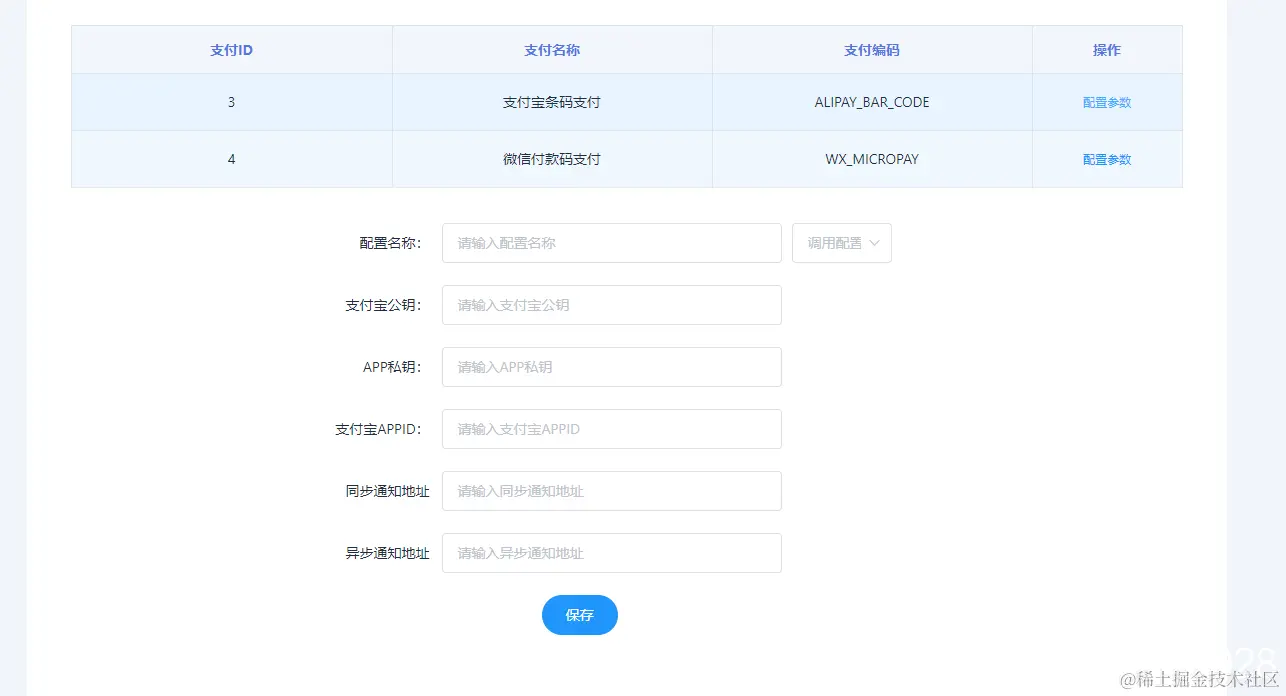Click the 支付宝公钥 form label
The image size is (1286, 696).
click(x=384, y=305)
